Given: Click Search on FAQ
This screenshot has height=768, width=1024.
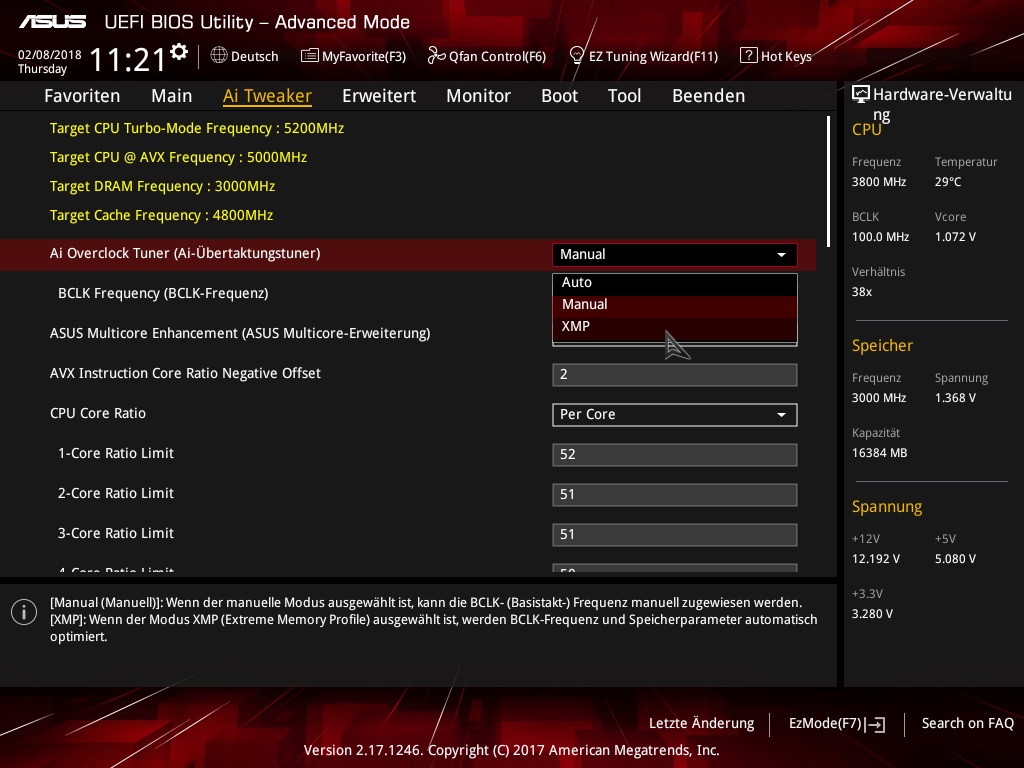Looking at the screenshot, I should 967,724.
